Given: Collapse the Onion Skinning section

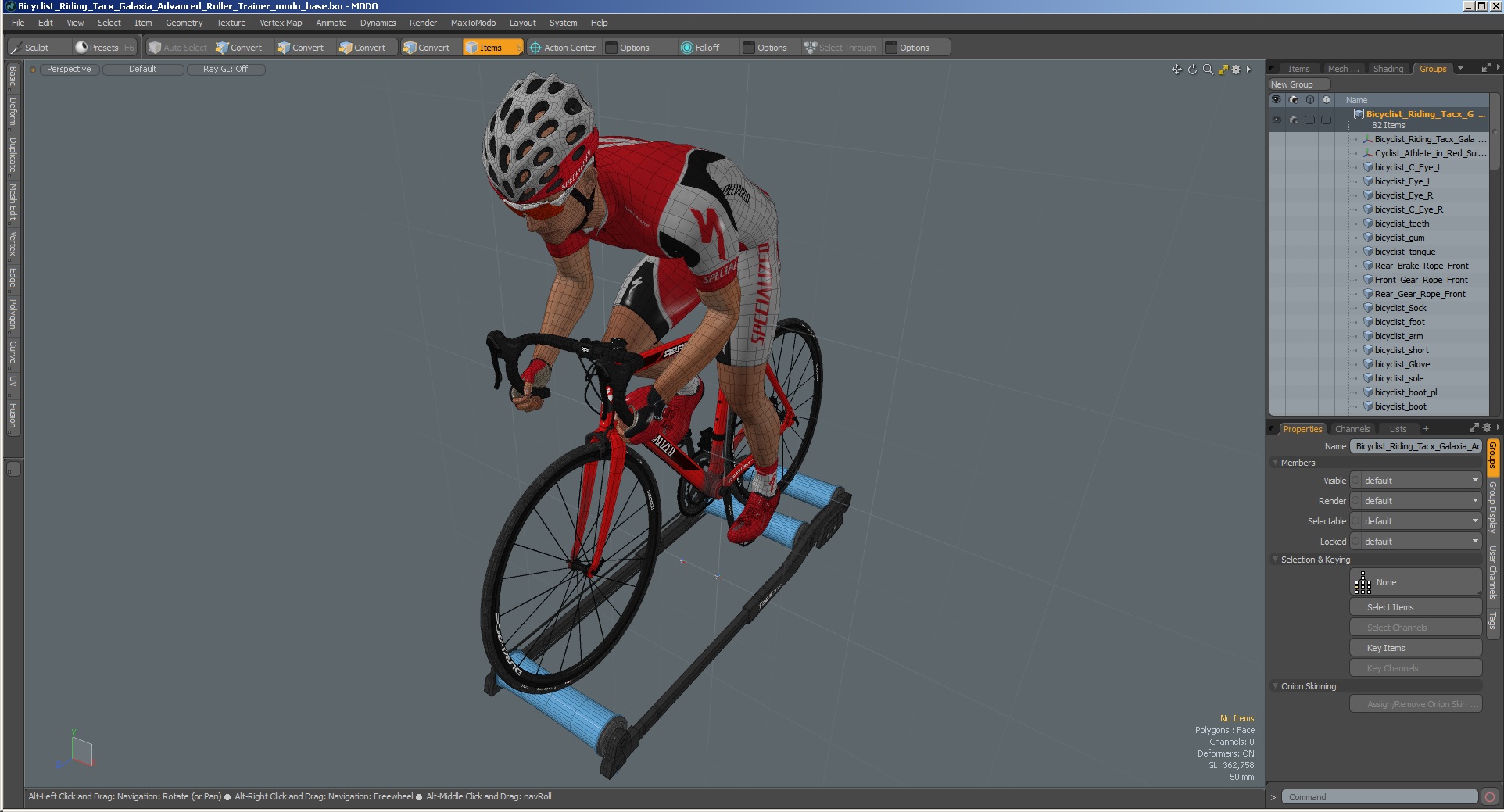Looking at the screenshot, I should coord(1275,686).
